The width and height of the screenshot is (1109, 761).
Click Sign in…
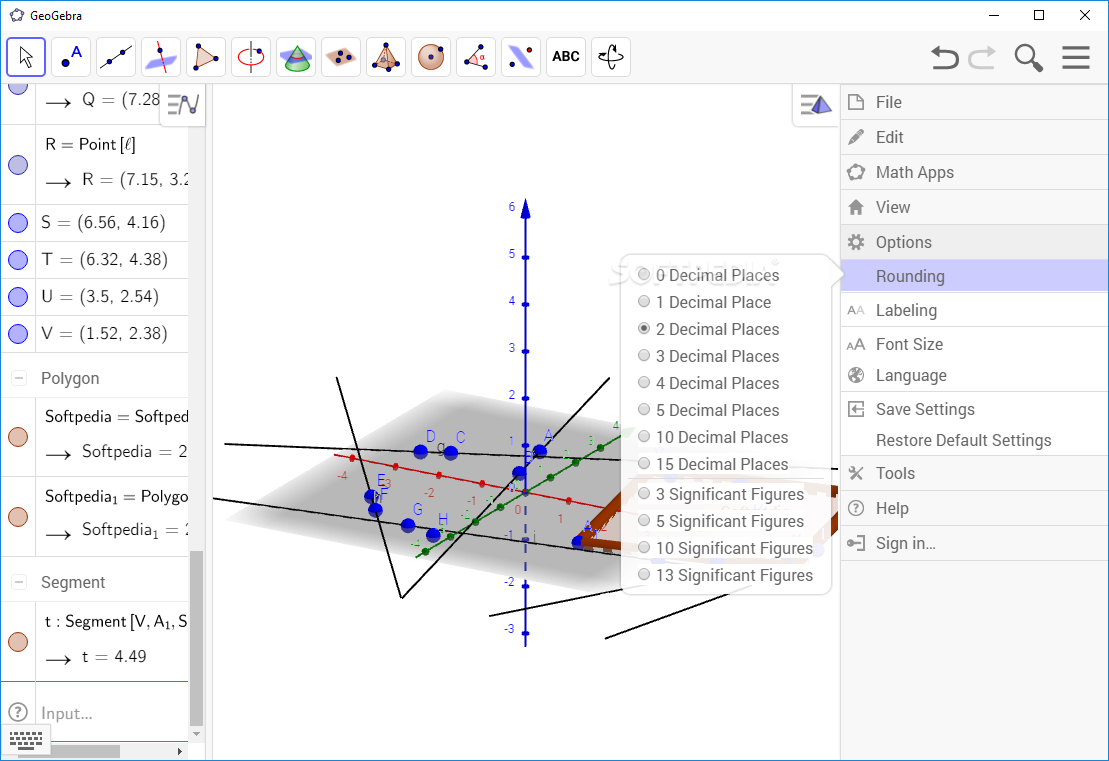tap(975, 543)
